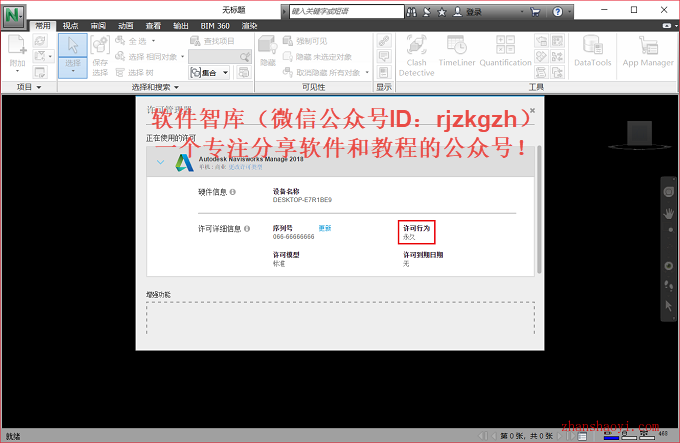This screenshot has height=443, width=680.
Task: Click the Manage Sets icon beside 集合 dropdown
Action: coord(244,72)
